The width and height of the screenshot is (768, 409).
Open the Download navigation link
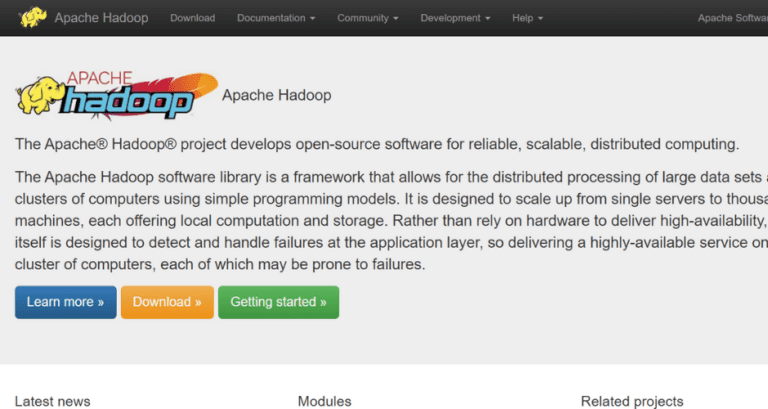[x=192, y=18]
